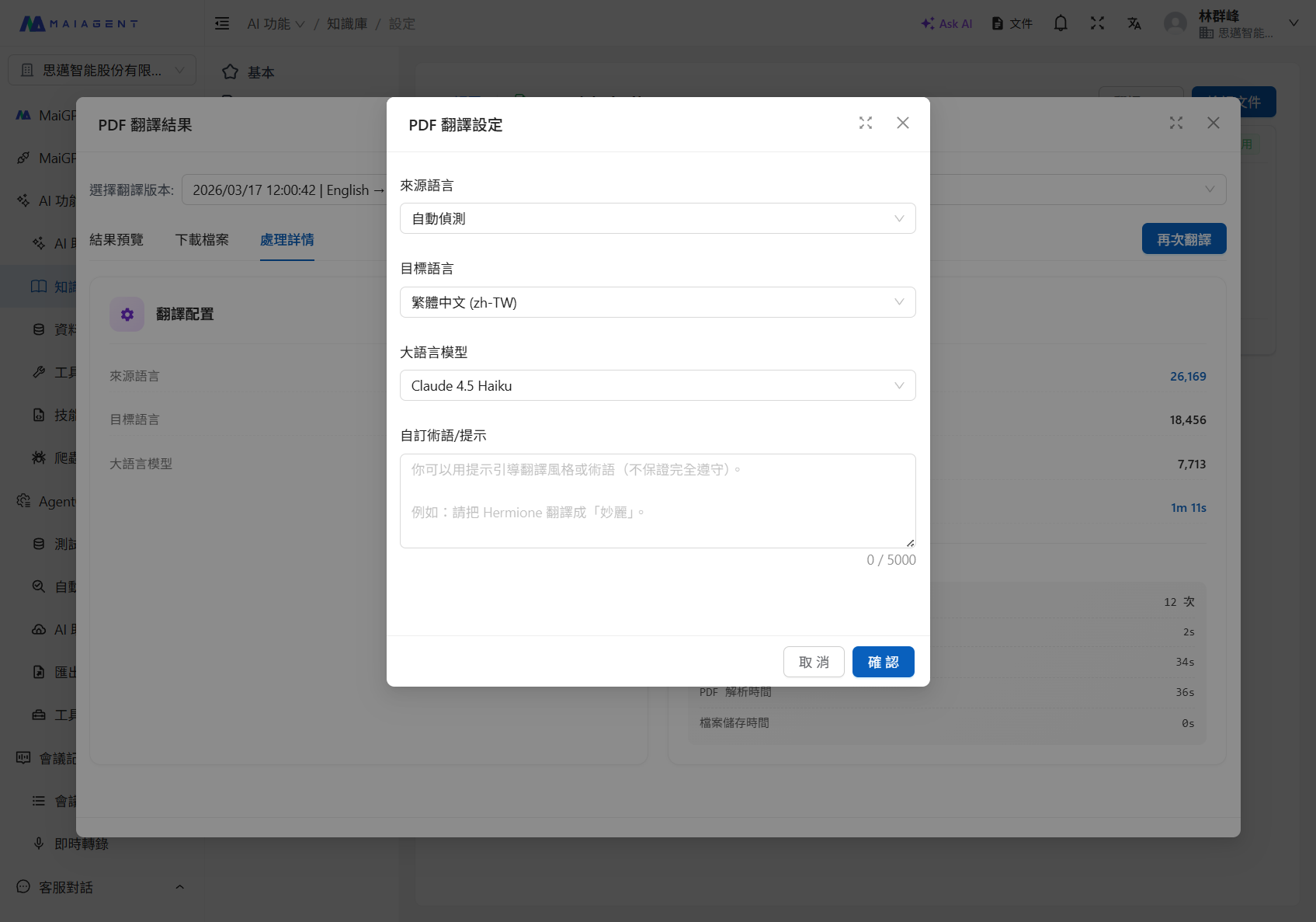Switch to the 結果預覽 tab
The width and height of the screenshot is (1316, 922).
point(116,239)
